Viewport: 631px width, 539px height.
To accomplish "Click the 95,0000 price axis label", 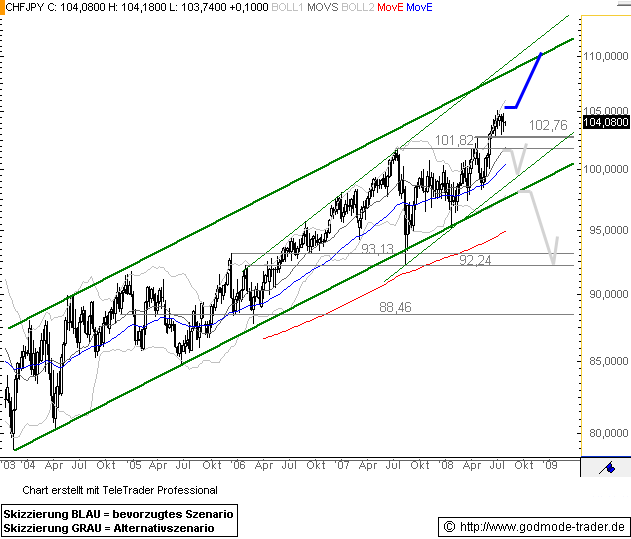I will [608, 230].
